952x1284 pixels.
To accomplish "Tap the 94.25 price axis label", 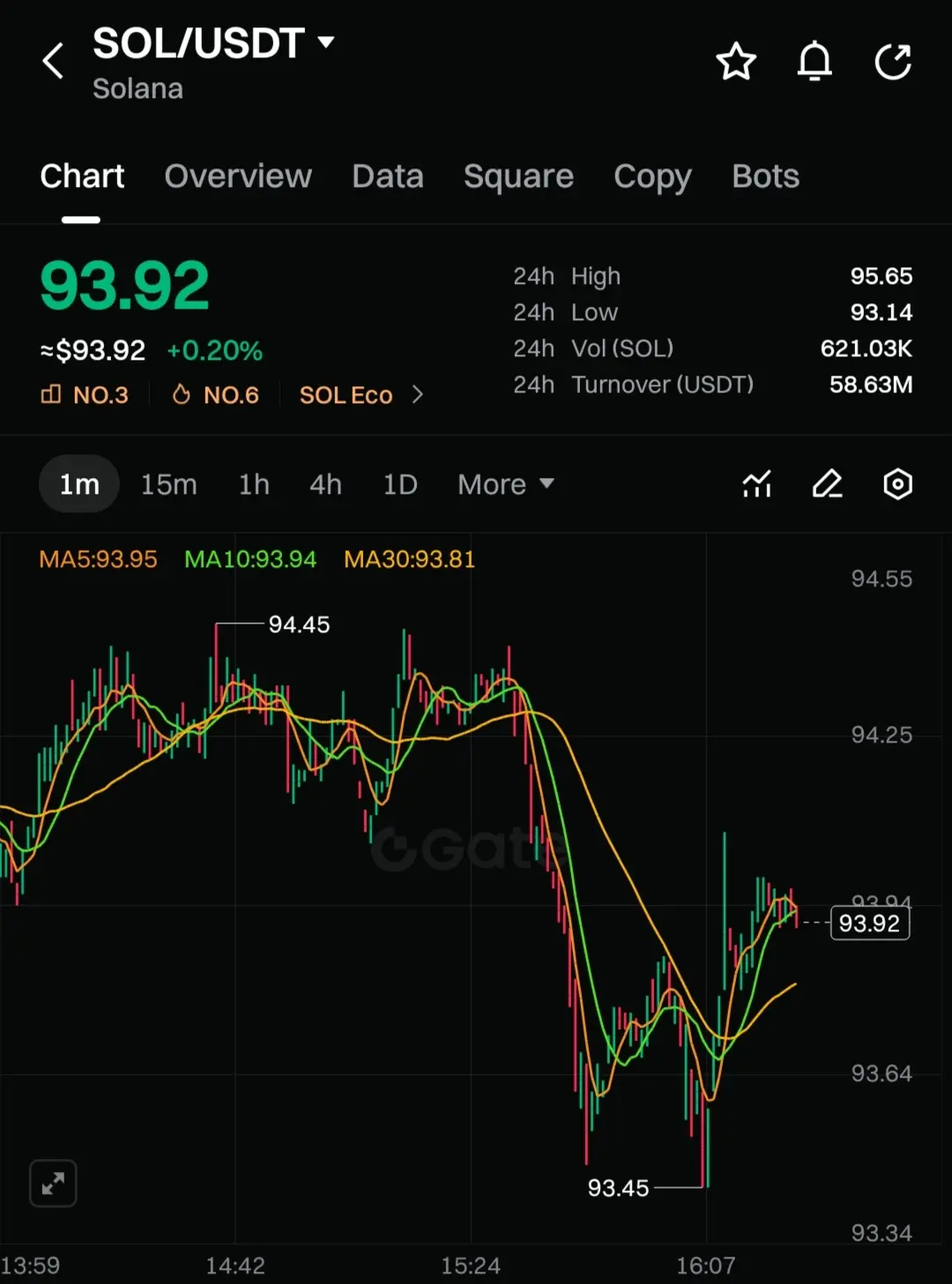I will [x=881, y=735].
